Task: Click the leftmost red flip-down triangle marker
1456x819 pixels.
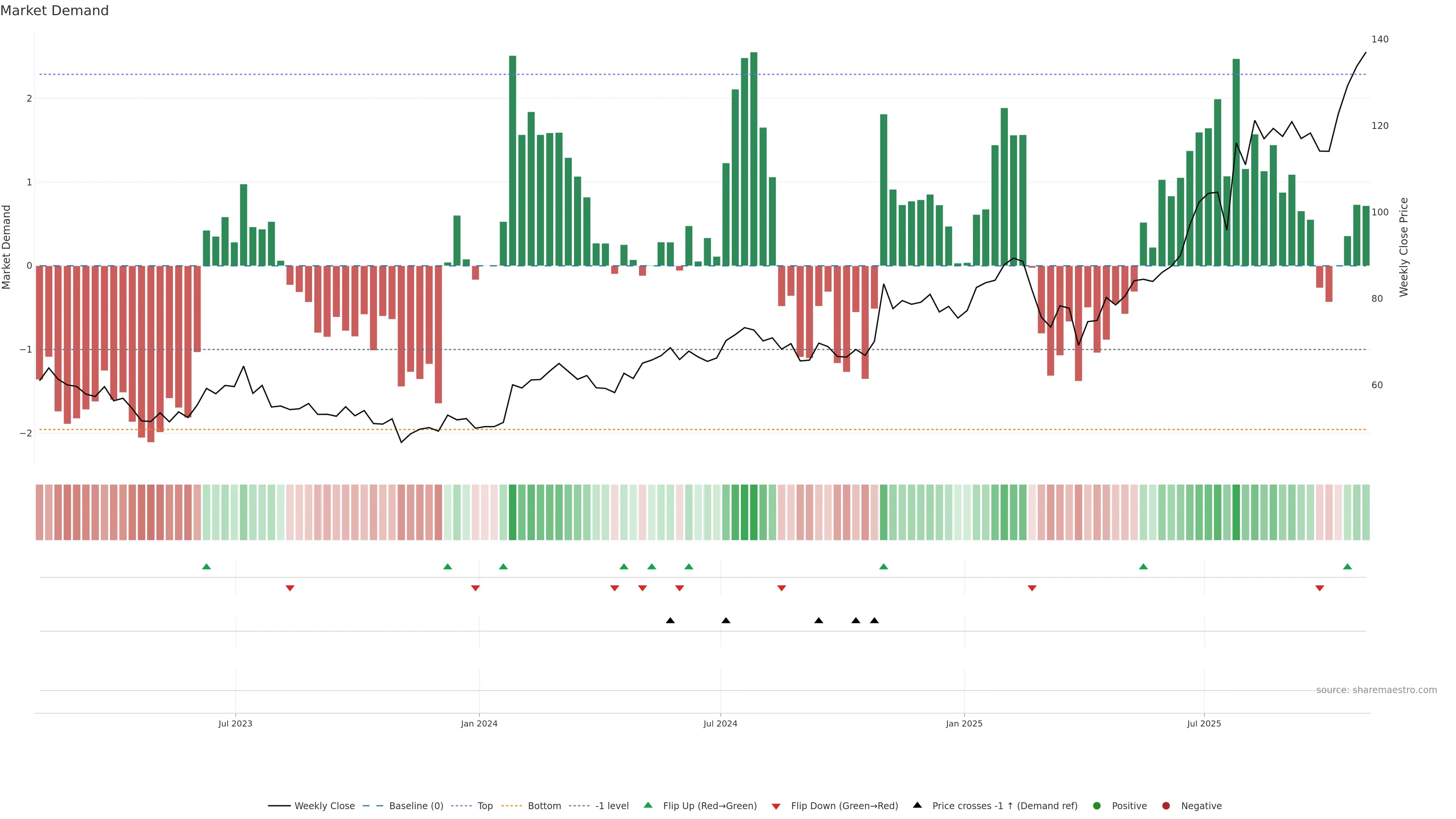Action: click(290, 588)
